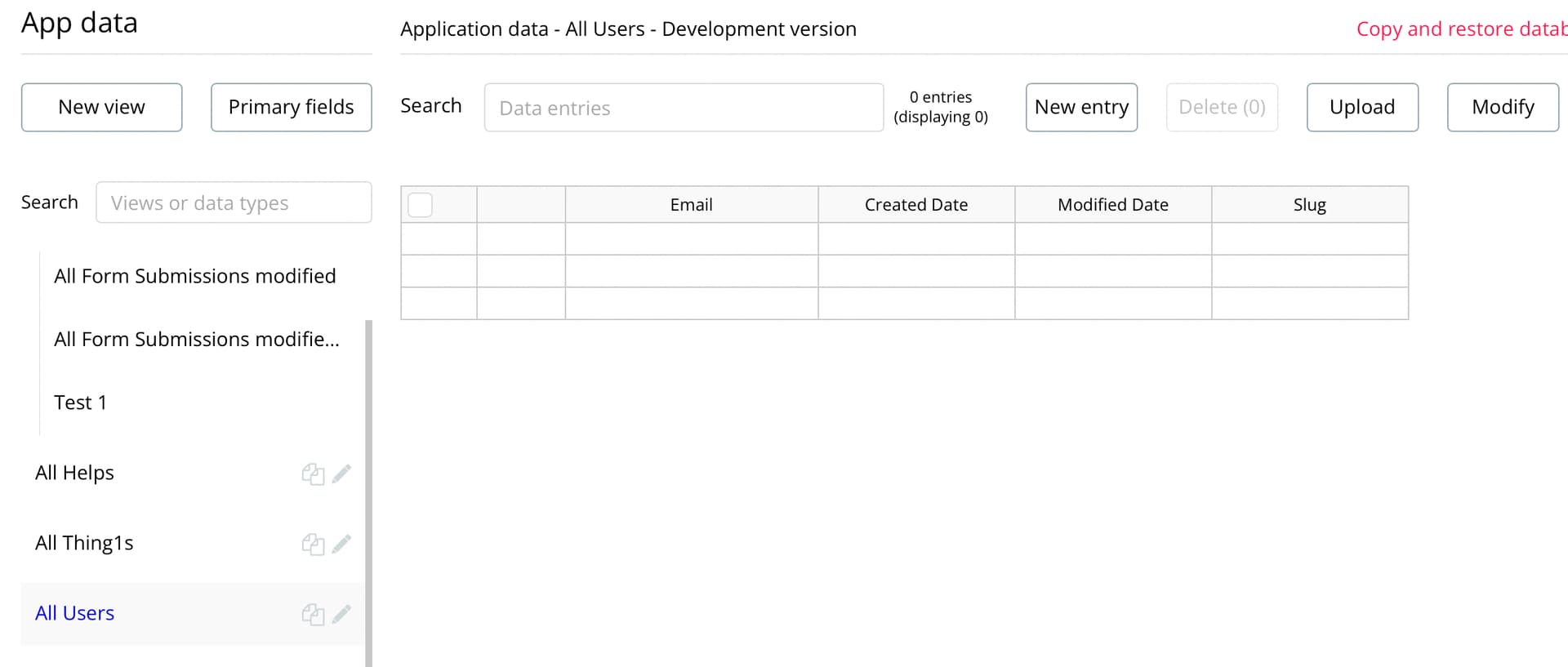1568x667 pixels.
Task: Focus the Views or data types search
Action: tap(234, 202)
